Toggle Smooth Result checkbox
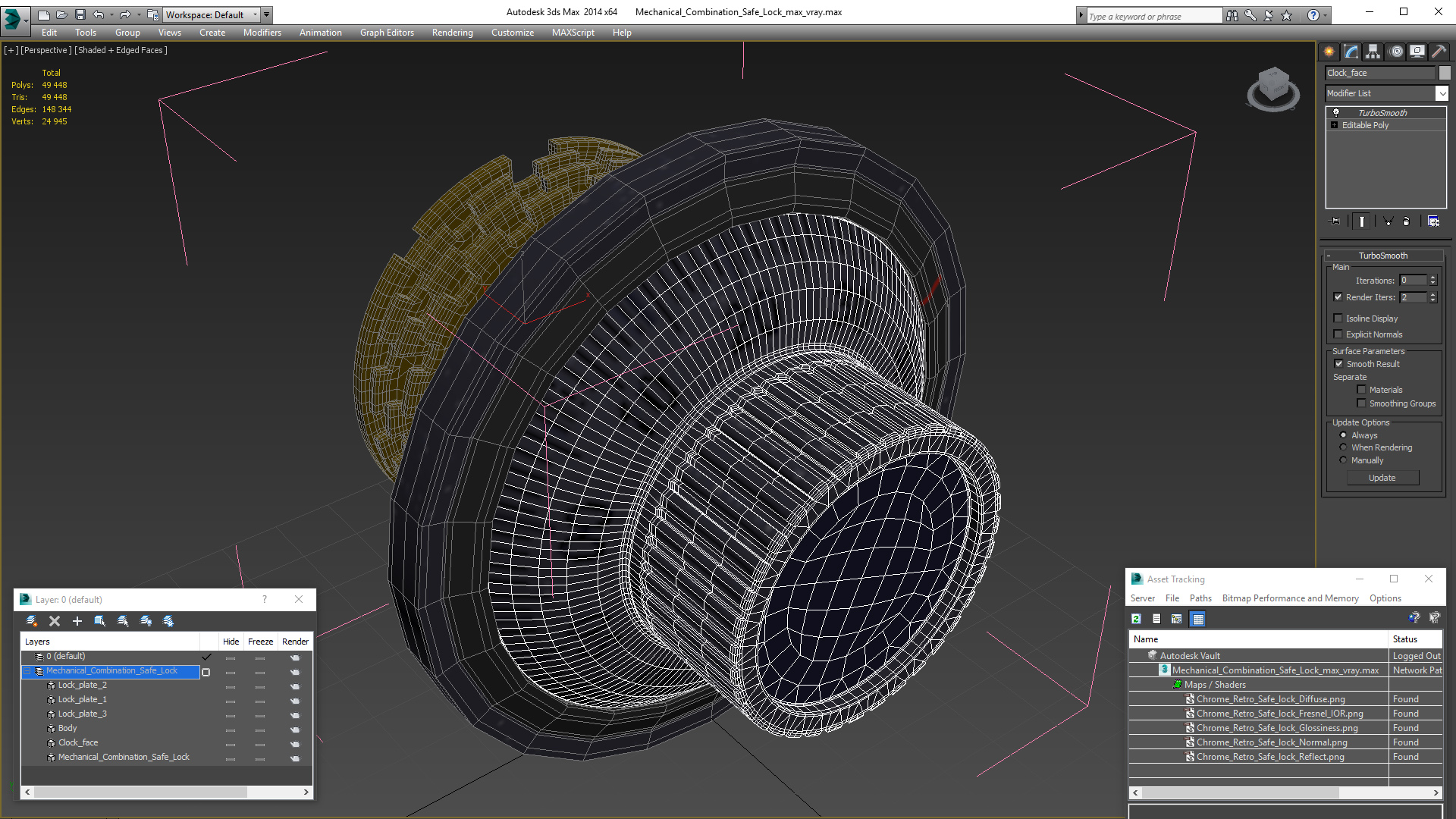Screen dimensions: 1456x819 pos(1339,364)
